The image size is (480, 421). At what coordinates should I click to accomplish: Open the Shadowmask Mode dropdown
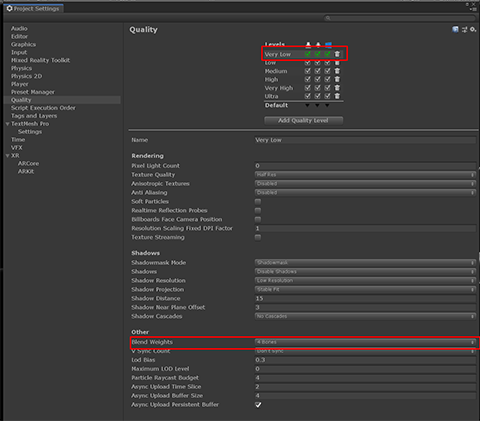click(x=365, y=263)
